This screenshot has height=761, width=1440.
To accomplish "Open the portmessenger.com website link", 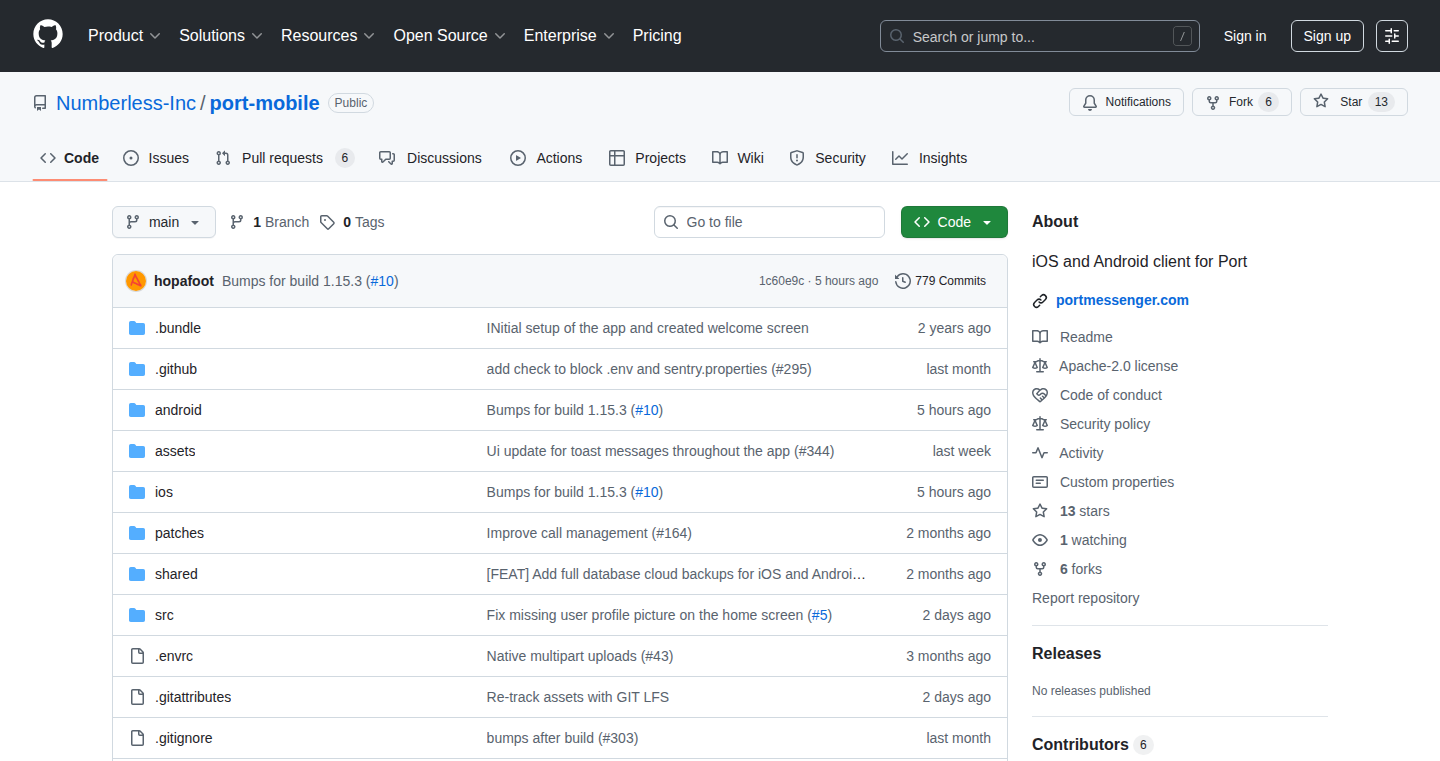I will point(1122,300).
